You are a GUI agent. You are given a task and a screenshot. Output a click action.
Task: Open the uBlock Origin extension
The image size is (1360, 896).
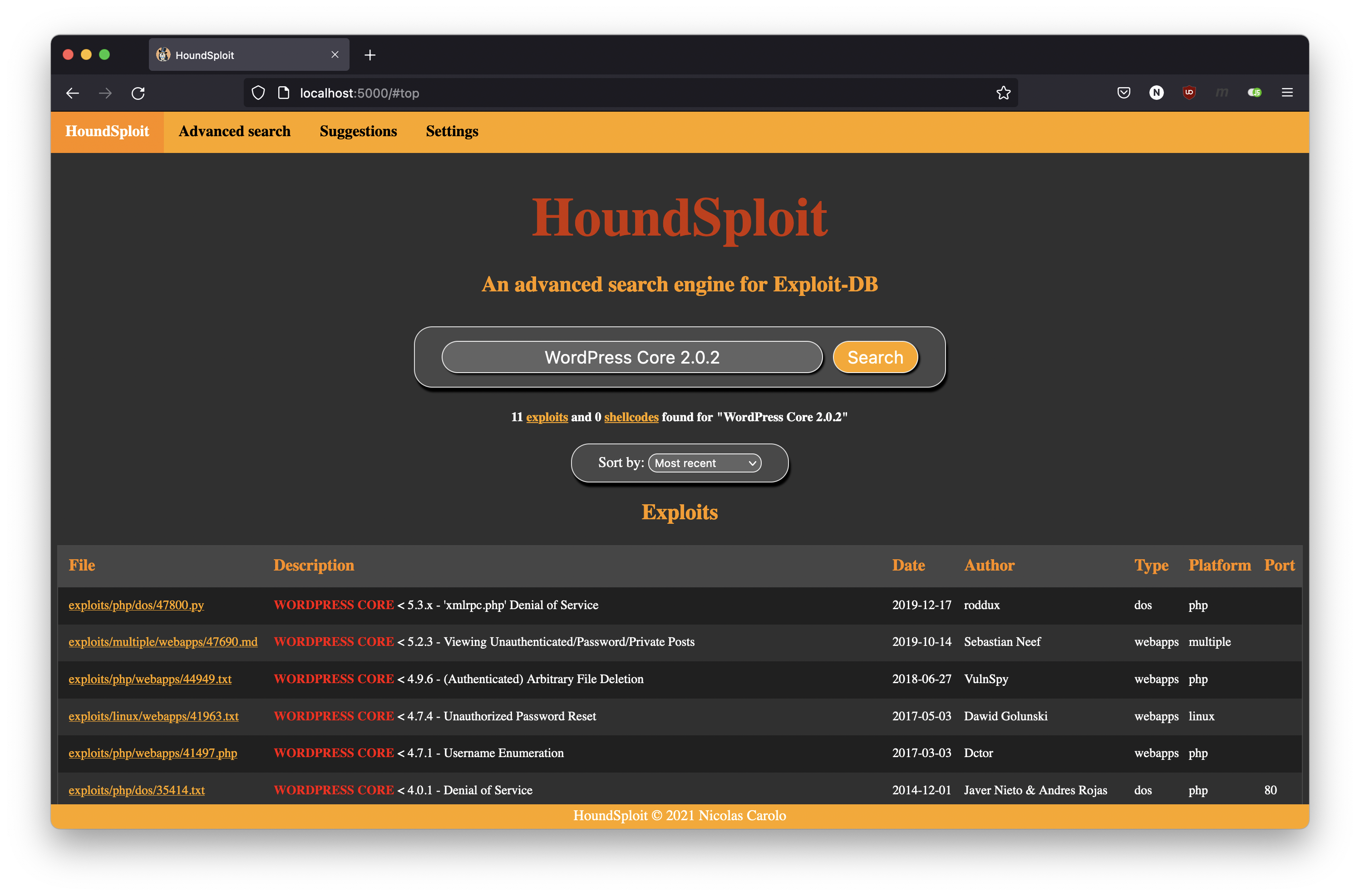pos(1189,93)
